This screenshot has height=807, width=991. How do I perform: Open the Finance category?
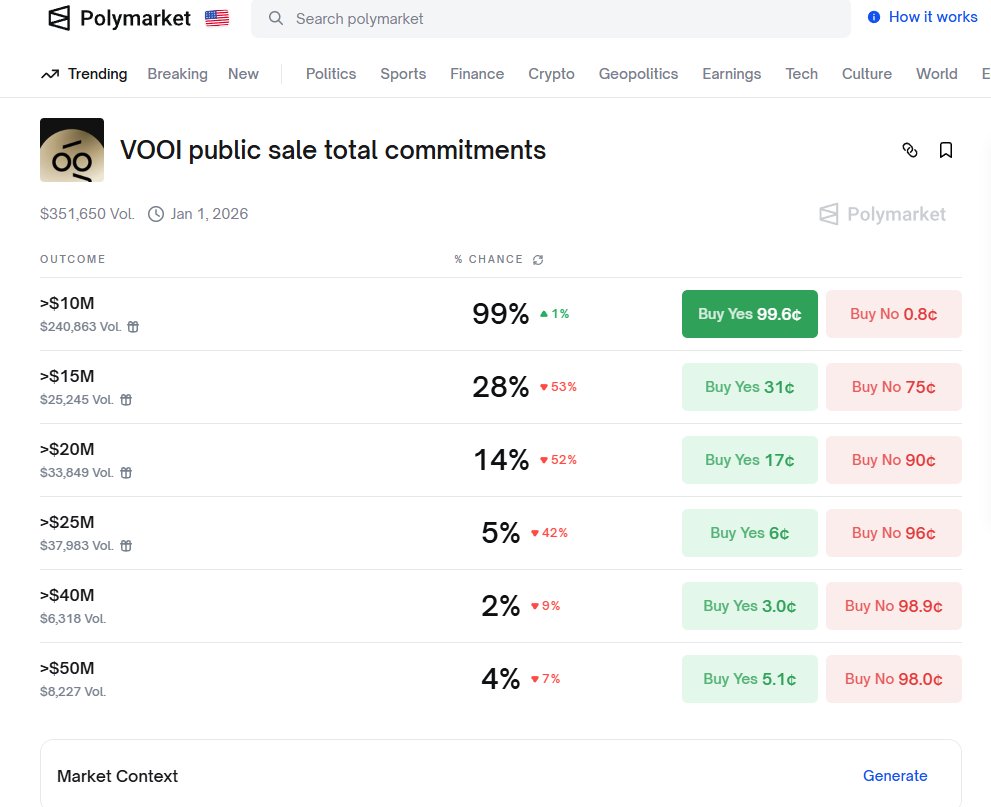[477, 74]
